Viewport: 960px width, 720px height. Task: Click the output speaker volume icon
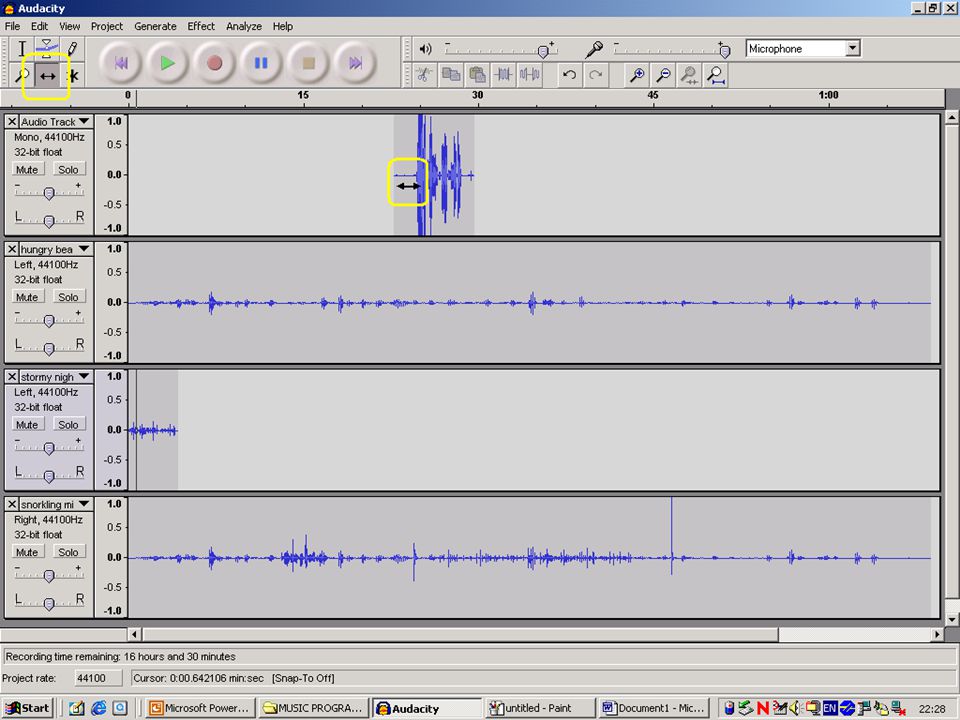[426, 49]
